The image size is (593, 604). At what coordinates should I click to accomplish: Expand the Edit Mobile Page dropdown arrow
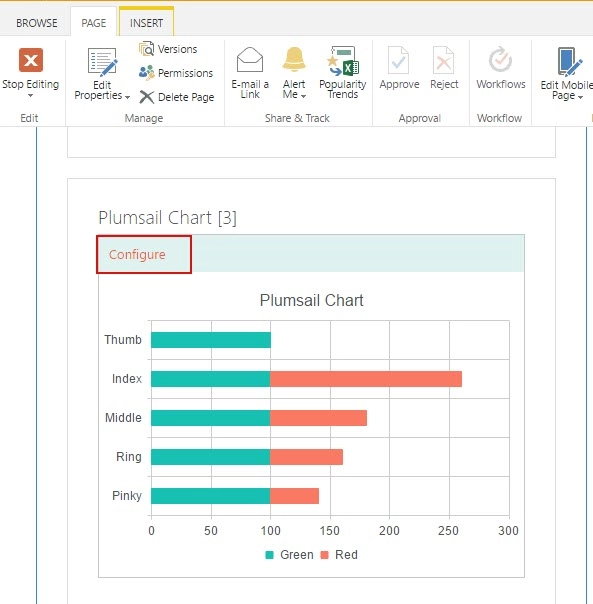click(580, 97)
